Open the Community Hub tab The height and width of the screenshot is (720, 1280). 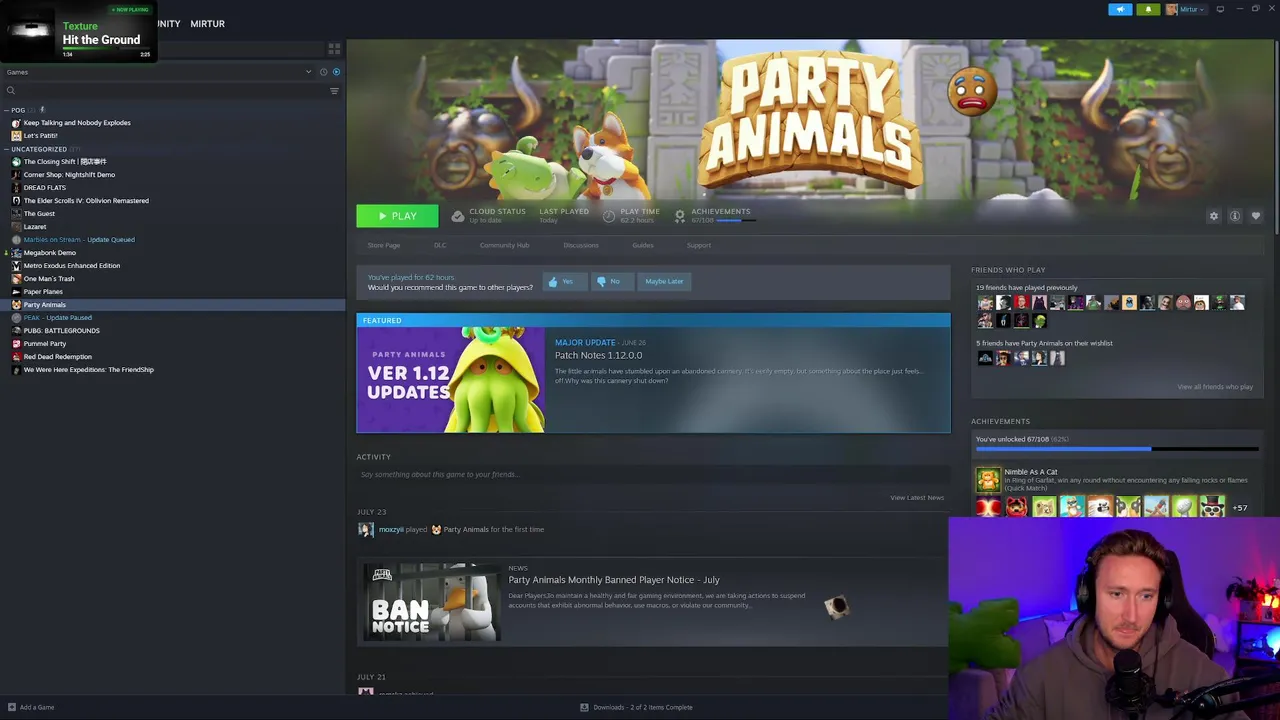[504, 245]
